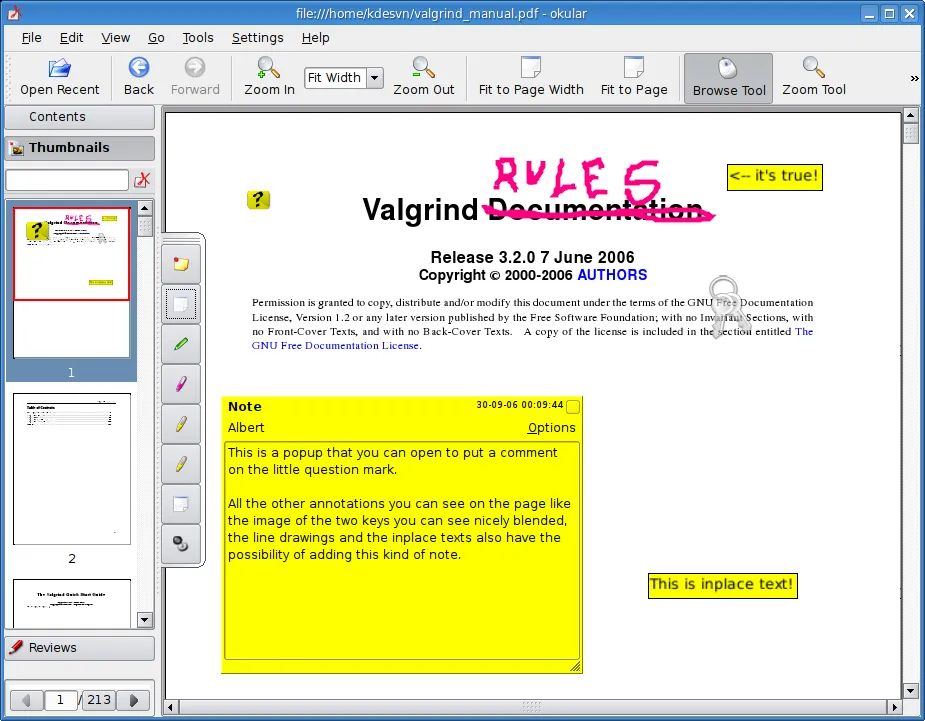
Task: Click the document vertical scroll down arrow
Action: 910,690
